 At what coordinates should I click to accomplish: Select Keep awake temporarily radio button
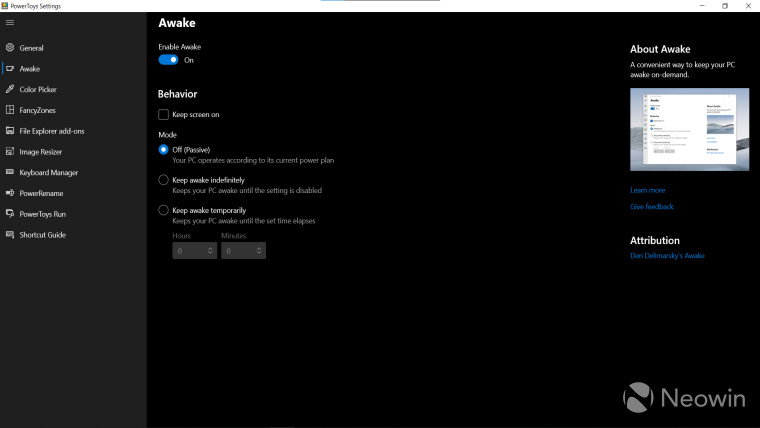click(x=163, y=210)
